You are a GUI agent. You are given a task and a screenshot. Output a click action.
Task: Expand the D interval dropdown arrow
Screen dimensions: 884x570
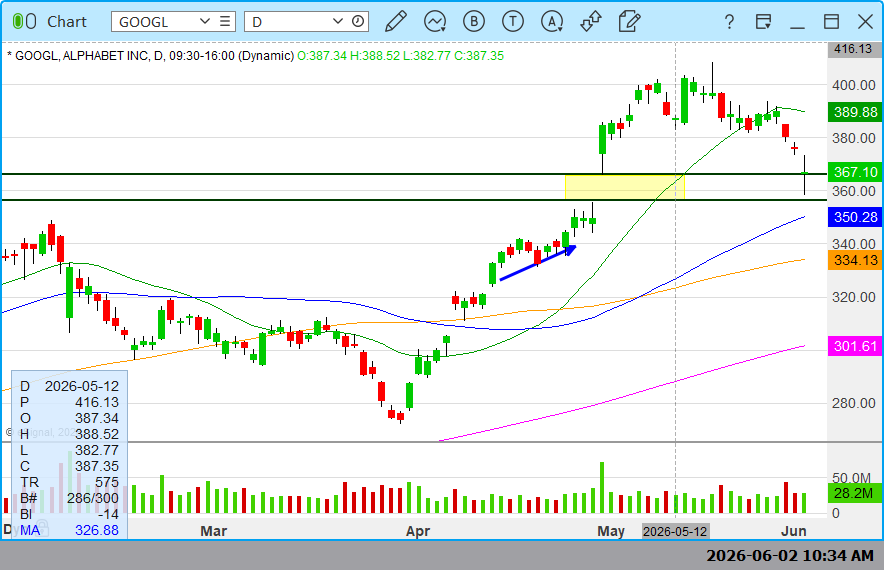(338, 21)
